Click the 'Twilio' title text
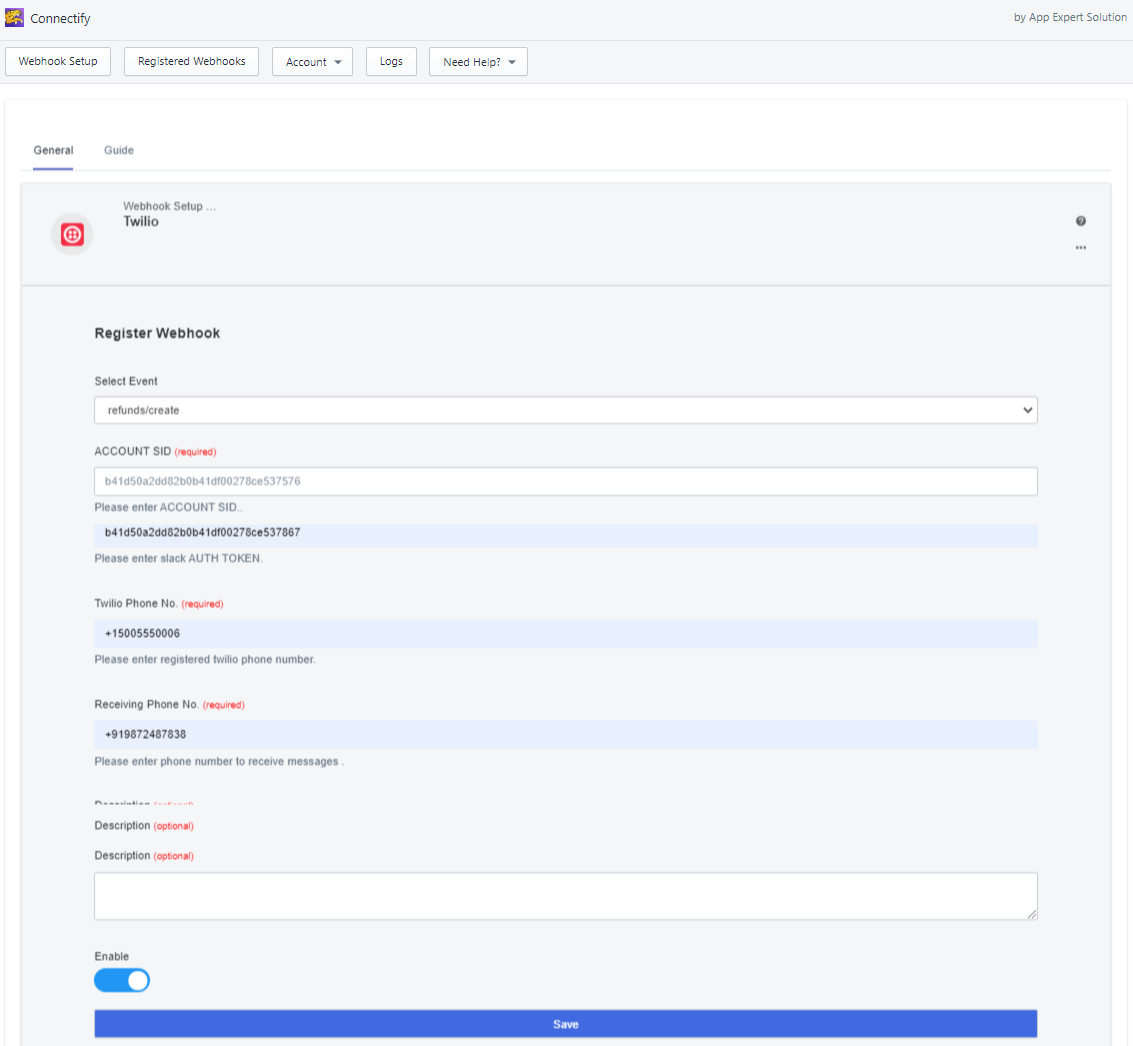The height and width of the screenshot is (1046, 1133). coord(141,222)
